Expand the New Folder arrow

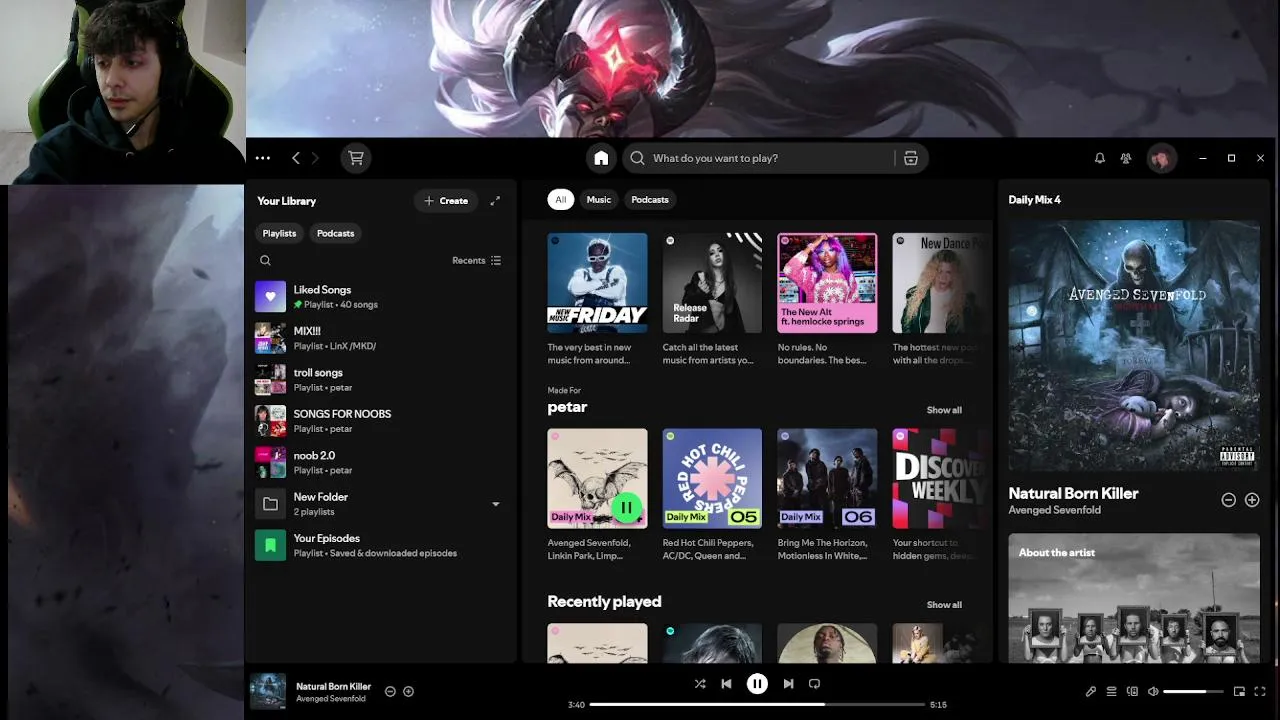click(x=495, y=505)
